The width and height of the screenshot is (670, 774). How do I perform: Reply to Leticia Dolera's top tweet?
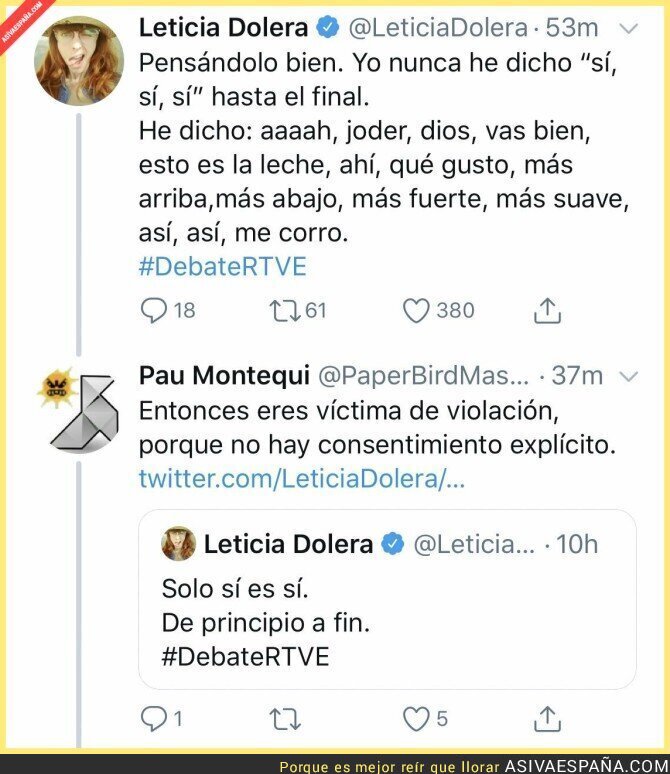(154, 311)
